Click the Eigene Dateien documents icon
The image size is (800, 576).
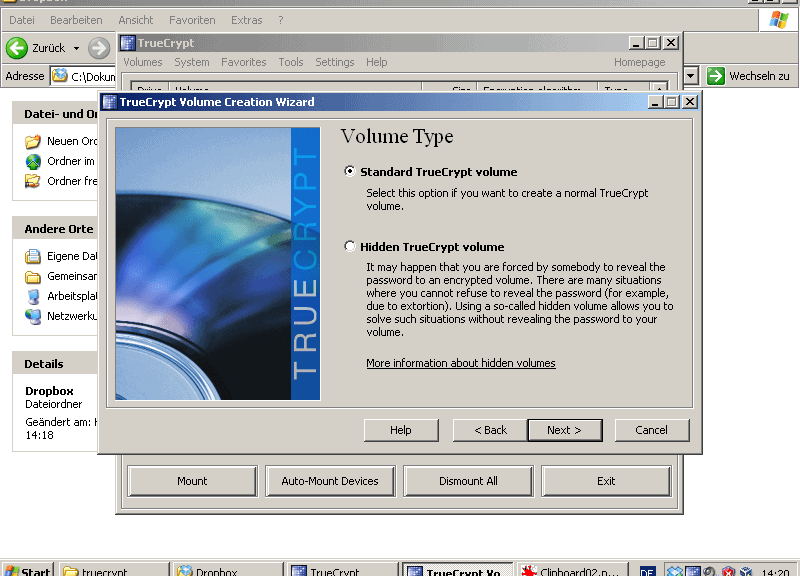(x=33, y=256)
